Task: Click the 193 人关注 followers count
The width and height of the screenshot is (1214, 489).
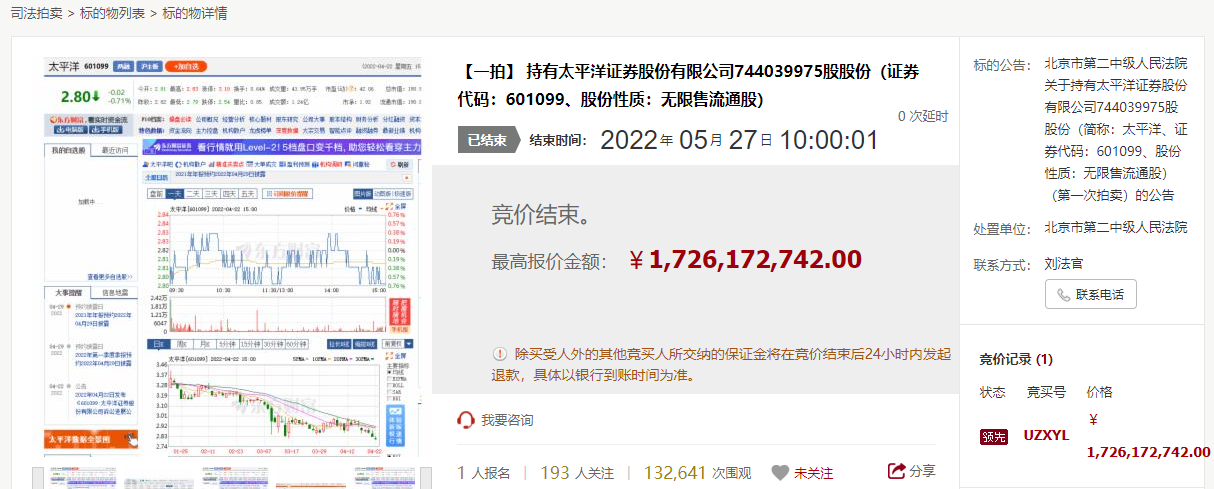Action: coord(577,472)
